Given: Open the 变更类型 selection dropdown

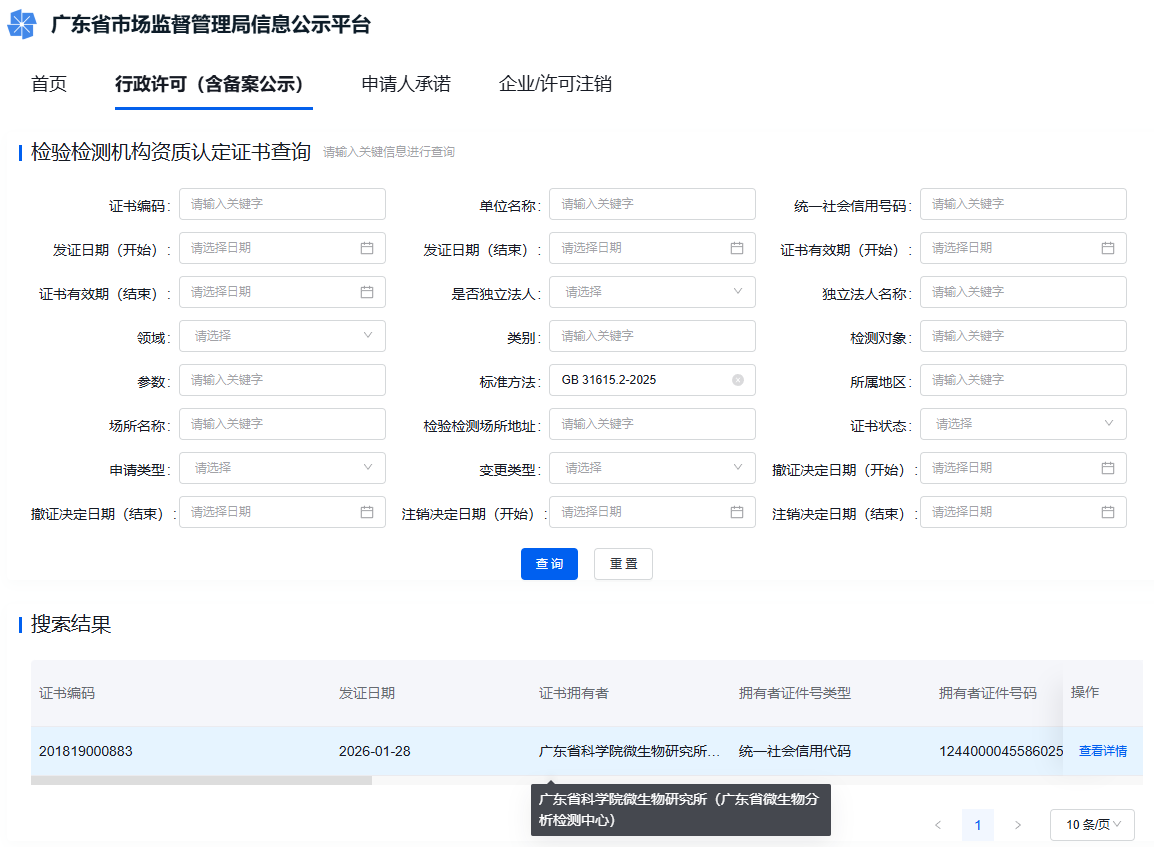Looking at the screenshot, I should point(652,467).
